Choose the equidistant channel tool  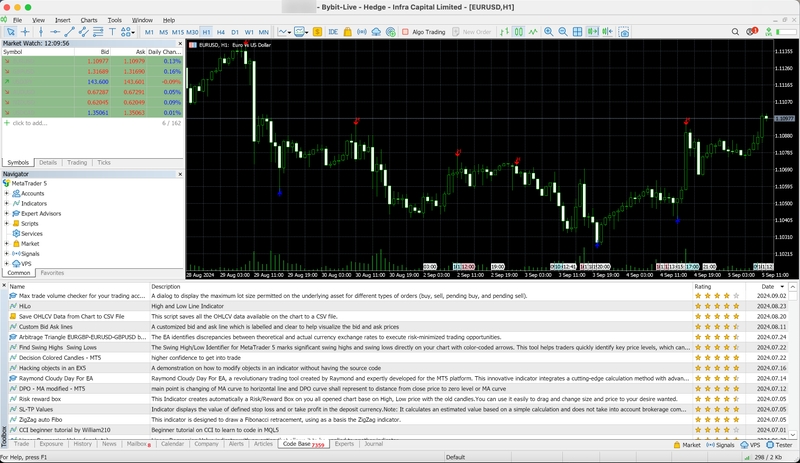click(84, 32)
